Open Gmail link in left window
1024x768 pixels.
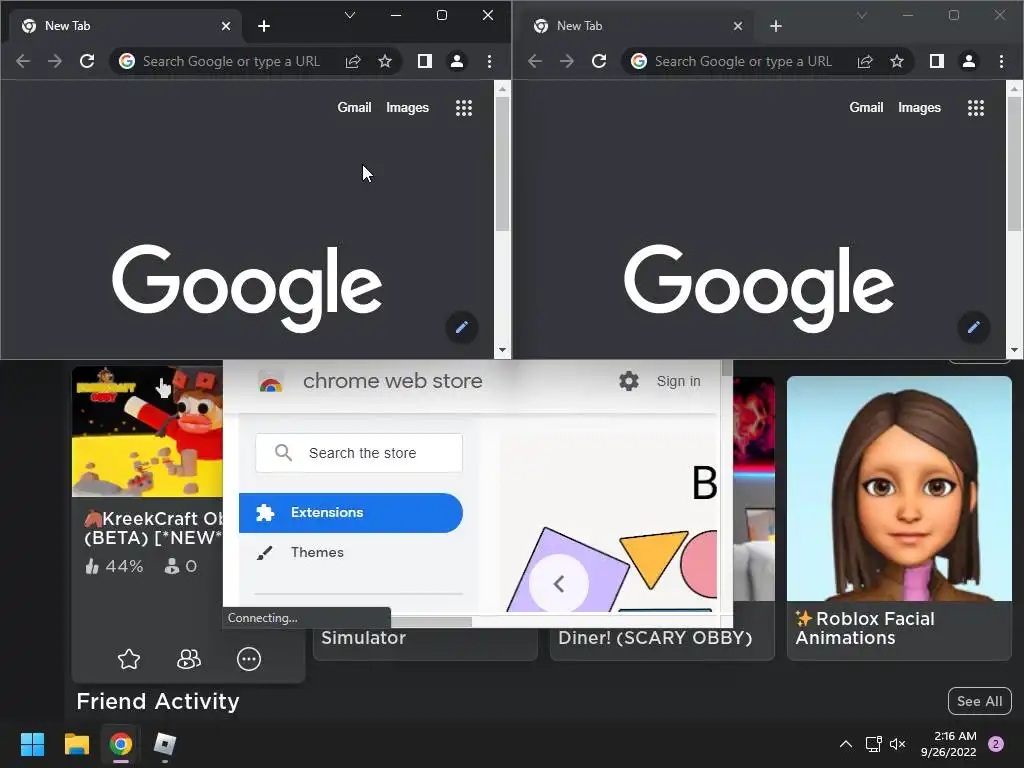[354, 108]
